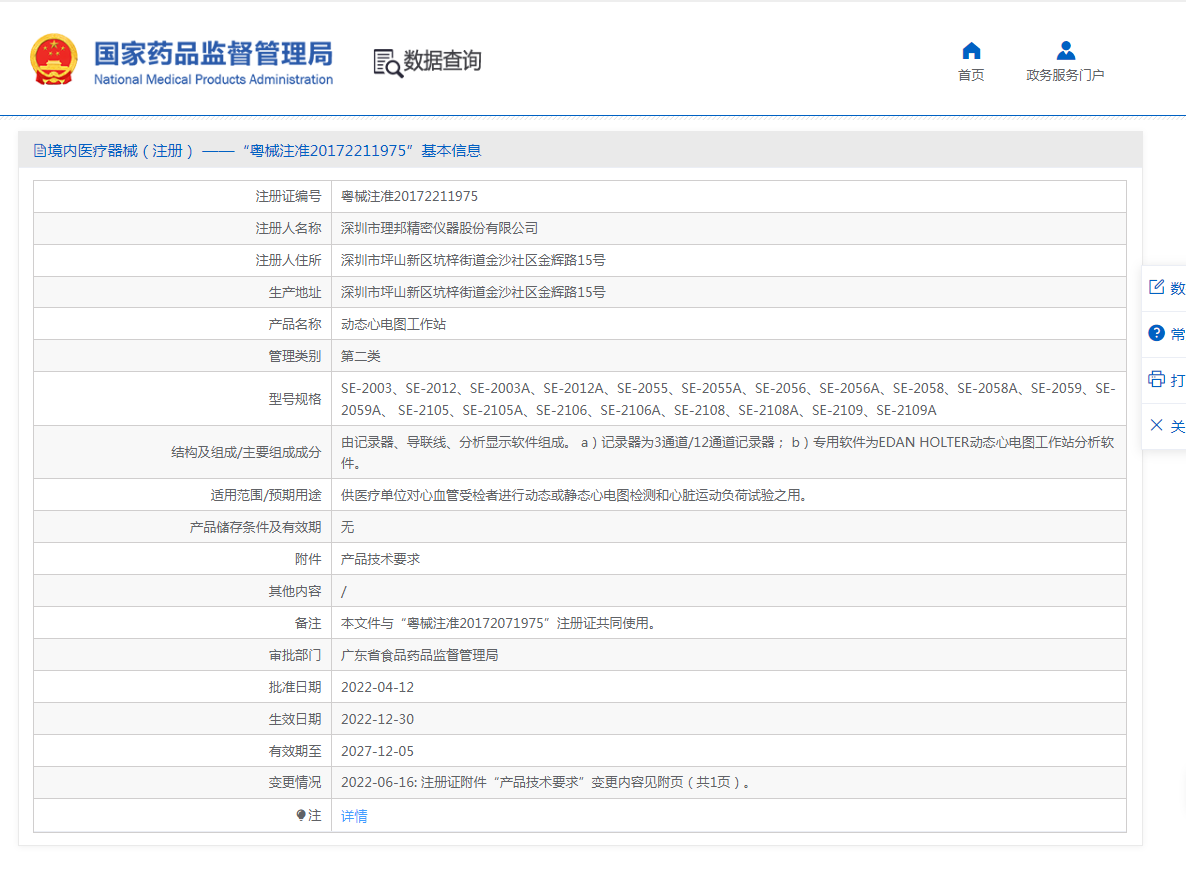This screenshot has height=872, width=1186.
Task: Click the pencil edit icon in side panel
Action: (x=1157, y=287)
